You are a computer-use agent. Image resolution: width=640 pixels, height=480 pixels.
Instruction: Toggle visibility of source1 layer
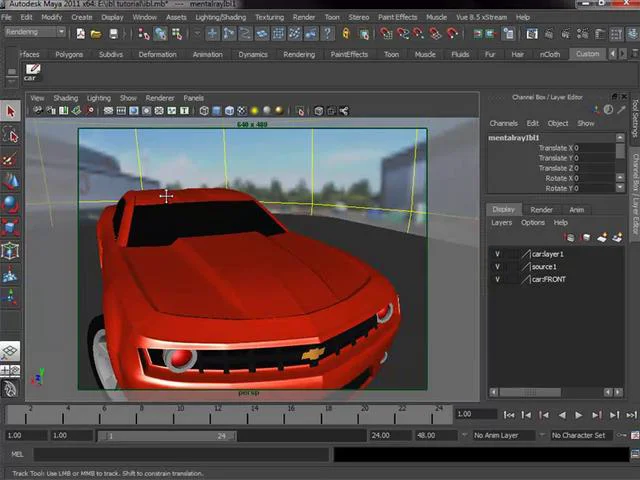click(497, 267)
